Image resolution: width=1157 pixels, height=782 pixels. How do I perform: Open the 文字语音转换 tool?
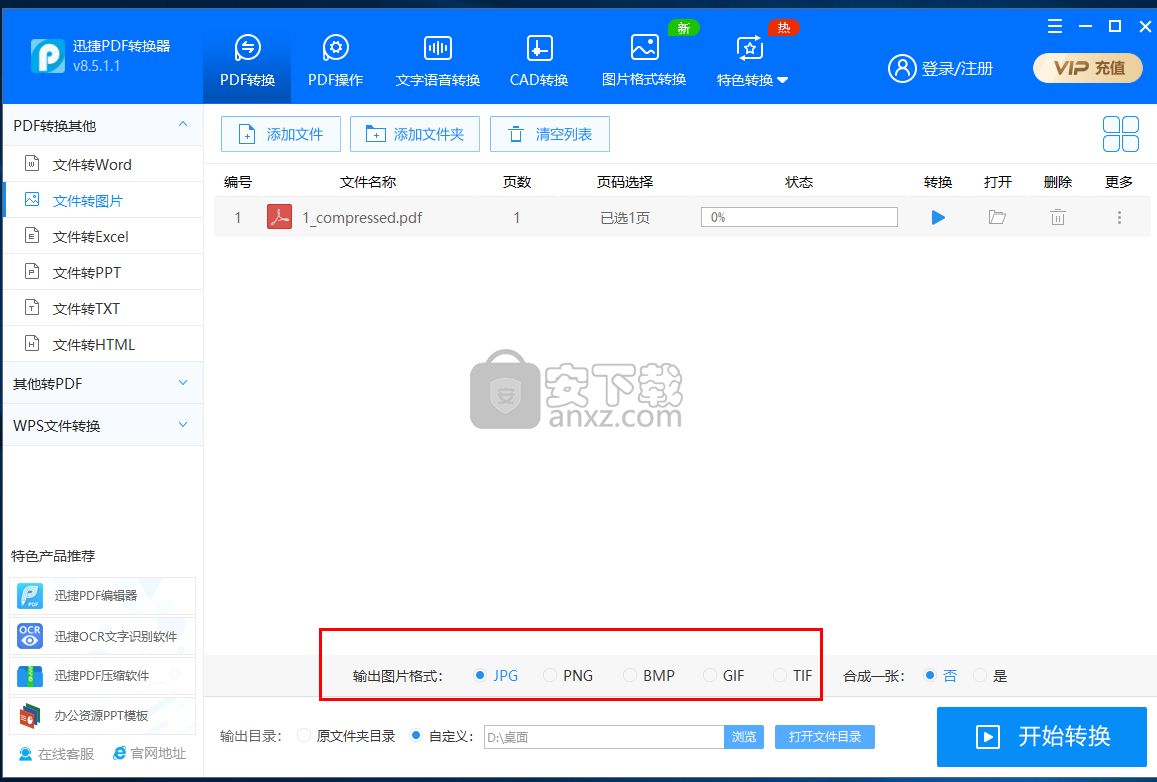(x=437, y=60)
